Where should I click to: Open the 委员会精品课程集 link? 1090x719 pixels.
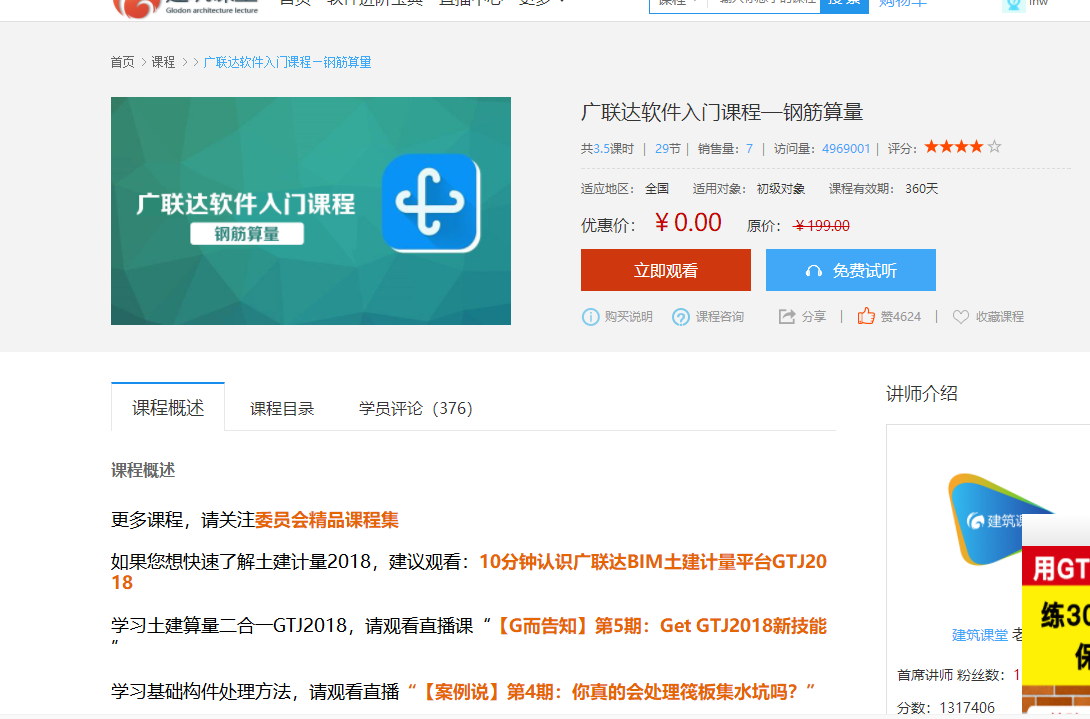click(x=327, y=520)
